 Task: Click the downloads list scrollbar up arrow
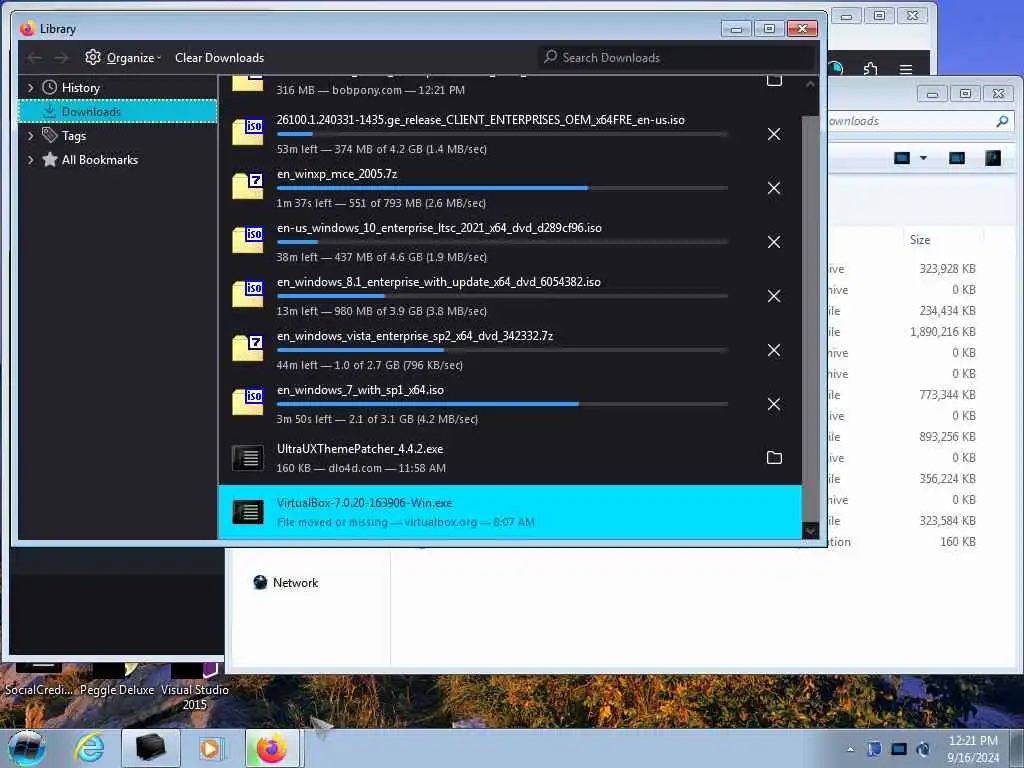point(810,84)
